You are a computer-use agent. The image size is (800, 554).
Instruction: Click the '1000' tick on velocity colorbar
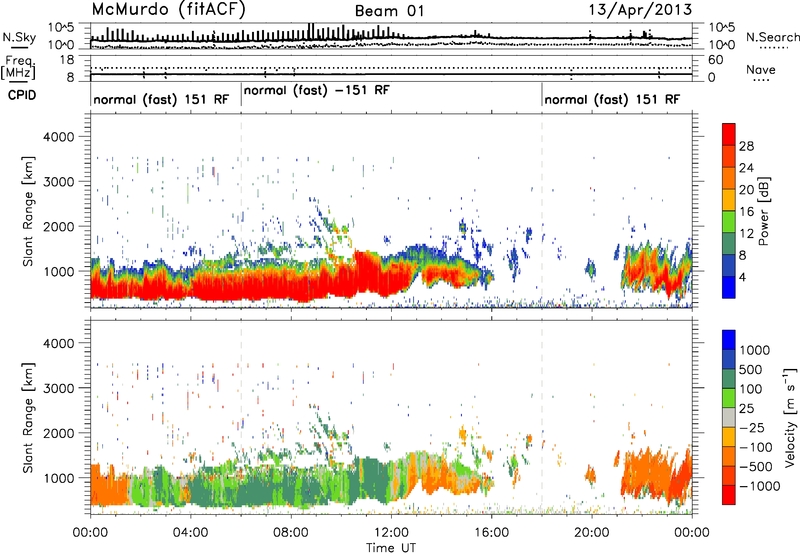(x=755, y=350)
